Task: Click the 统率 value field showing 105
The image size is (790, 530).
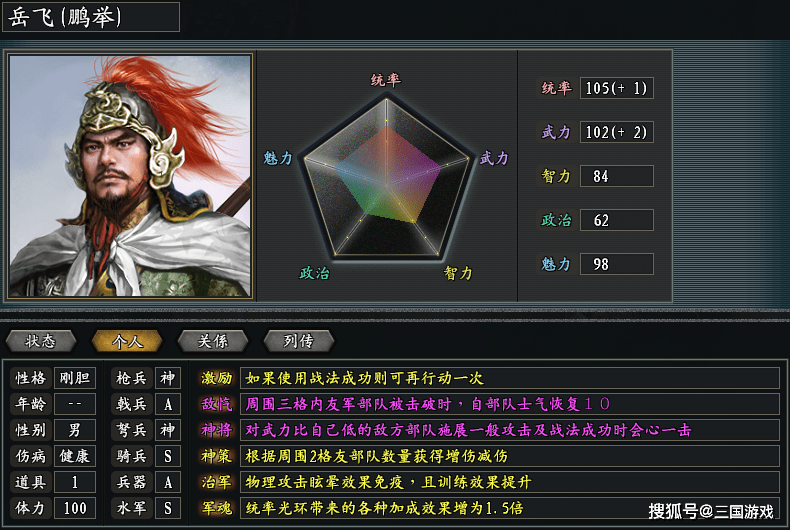Action: [617, 88]
